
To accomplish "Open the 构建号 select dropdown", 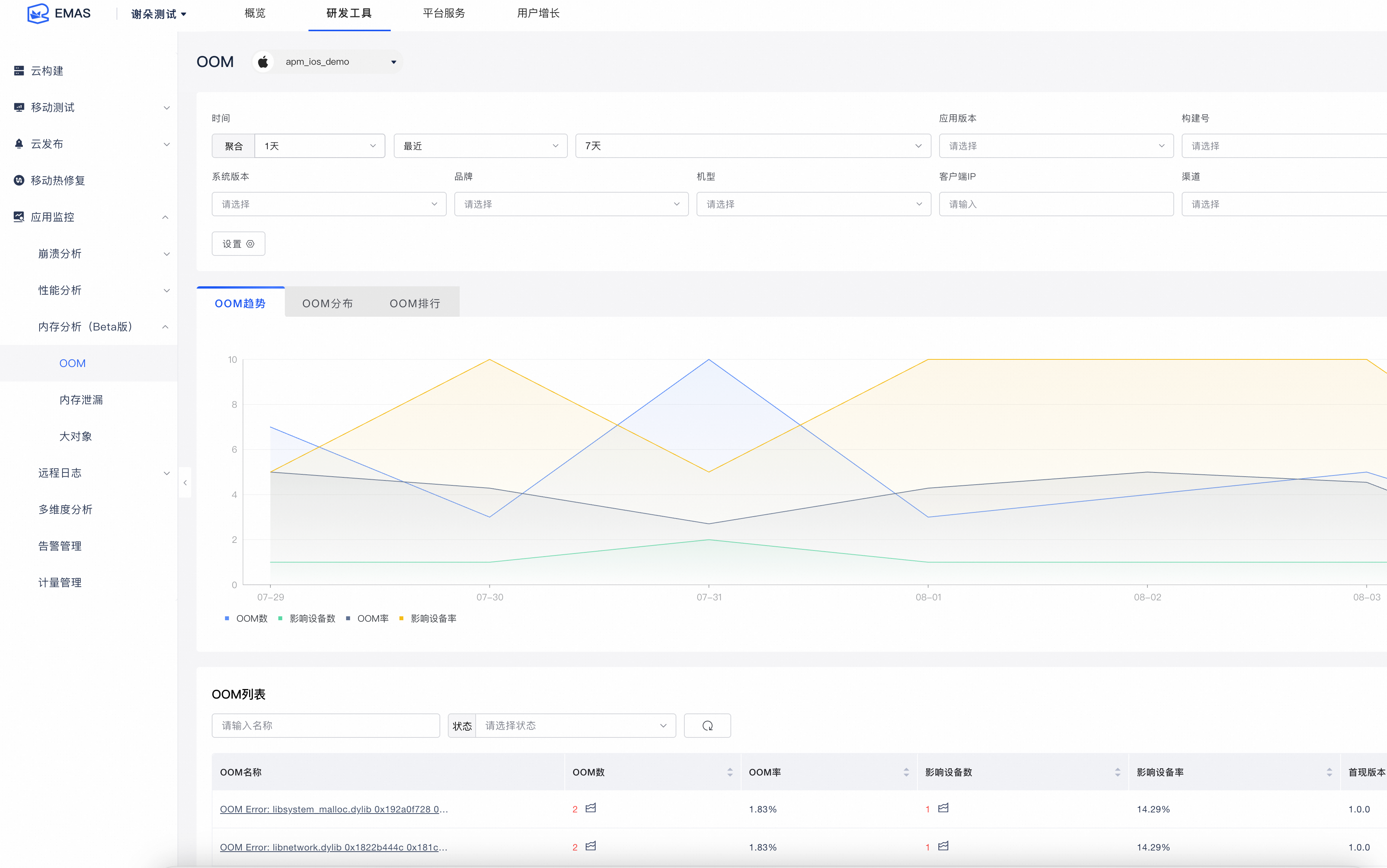I will (x=1284, y=146).
